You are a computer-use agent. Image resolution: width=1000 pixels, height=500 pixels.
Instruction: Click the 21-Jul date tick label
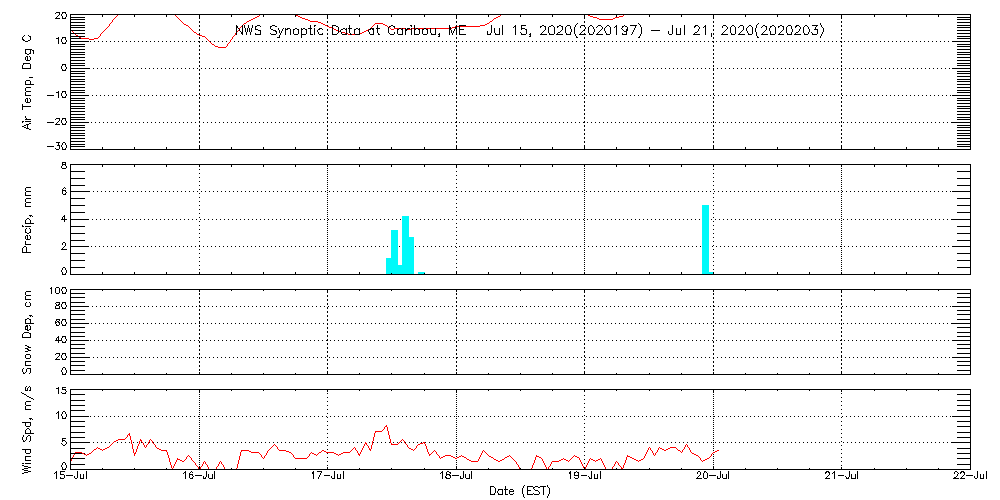coord(842,476)
